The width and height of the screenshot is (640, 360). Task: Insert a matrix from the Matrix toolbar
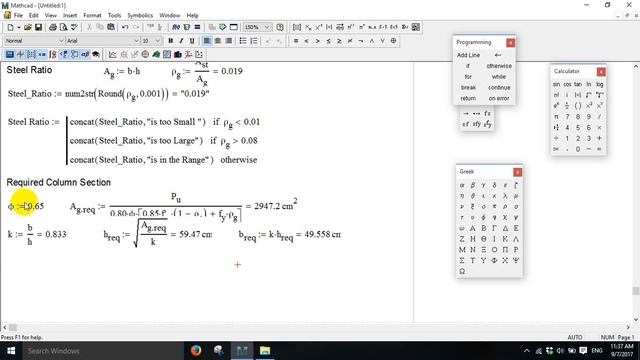(297, 27)
